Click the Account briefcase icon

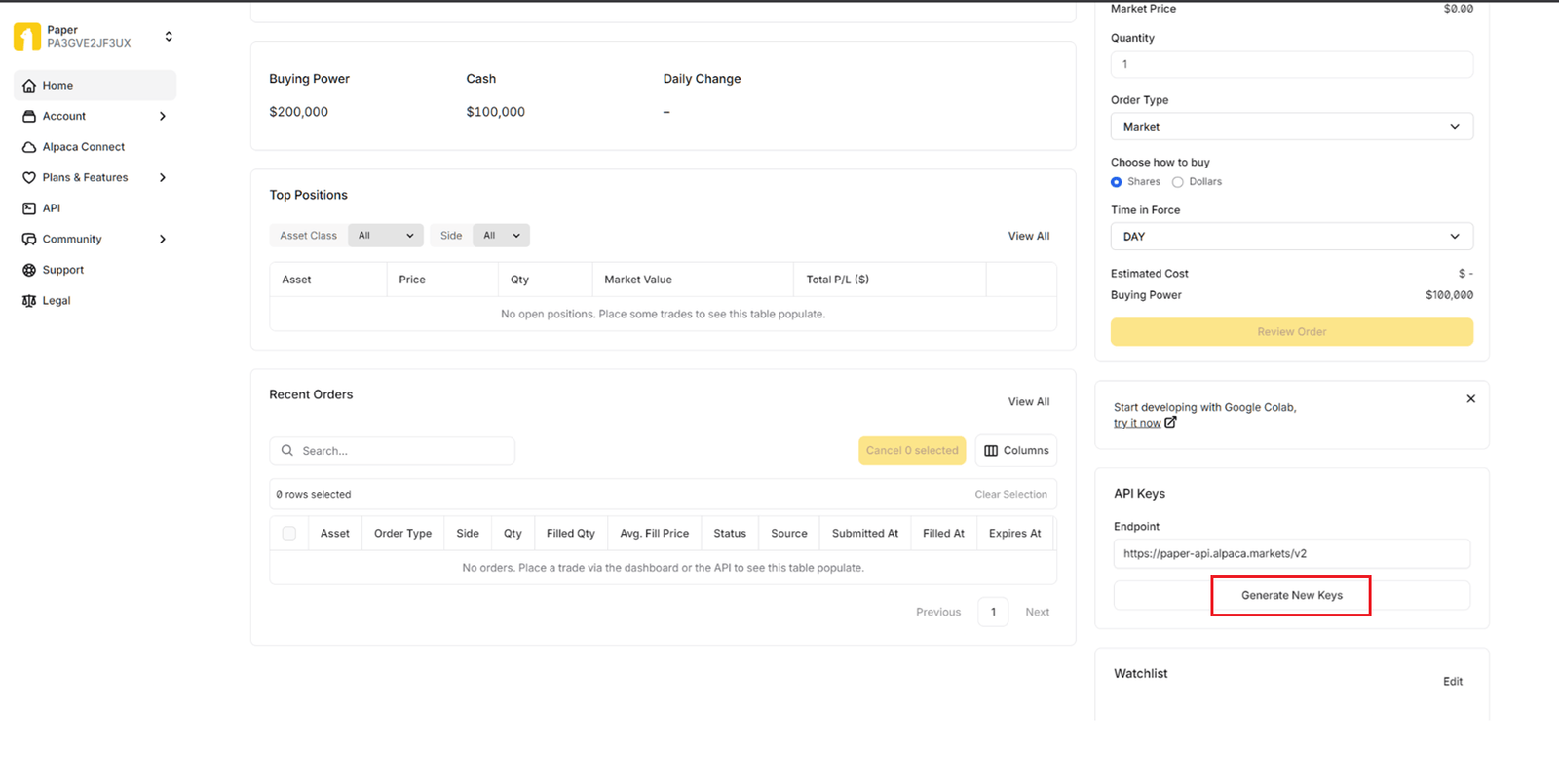click(29, 116)
